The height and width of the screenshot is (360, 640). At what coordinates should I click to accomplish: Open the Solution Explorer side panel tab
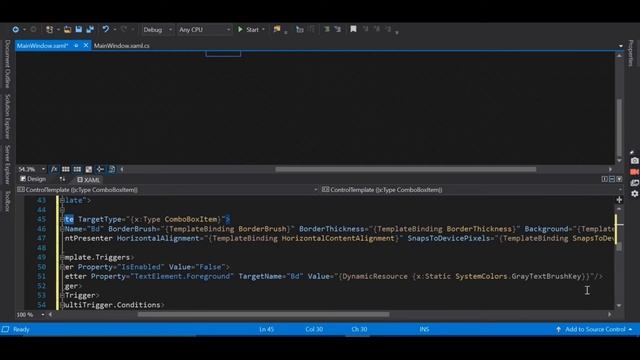point(7,117)
